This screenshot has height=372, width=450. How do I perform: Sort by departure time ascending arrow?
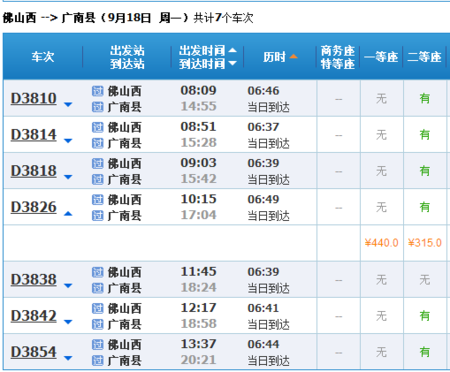(x=233, y=50)
